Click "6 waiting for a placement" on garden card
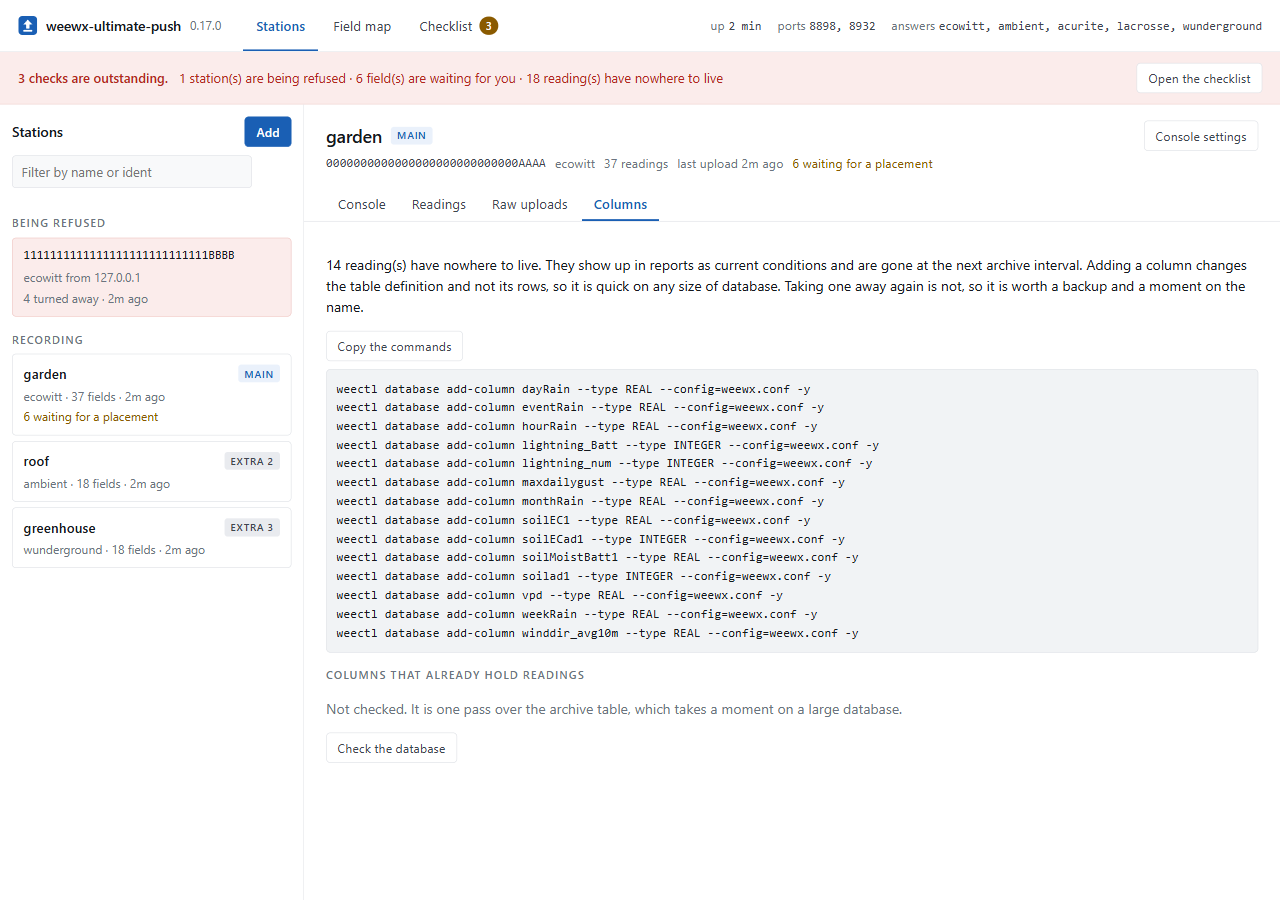Image resolution: width=1280 pixels, height=900 pixels. click(x=91, y=417)
